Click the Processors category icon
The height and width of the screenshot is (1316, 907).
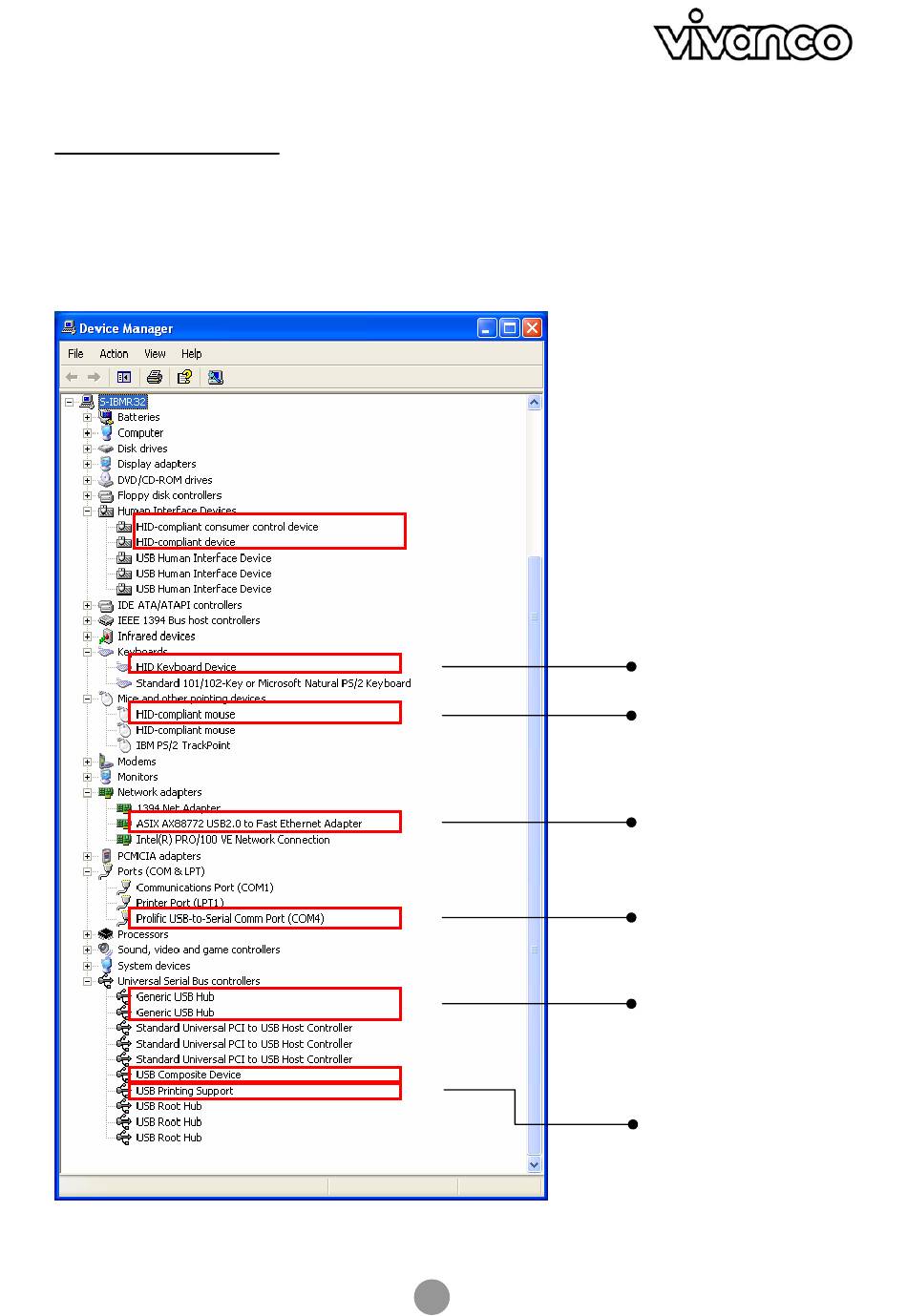coord(106,934)
